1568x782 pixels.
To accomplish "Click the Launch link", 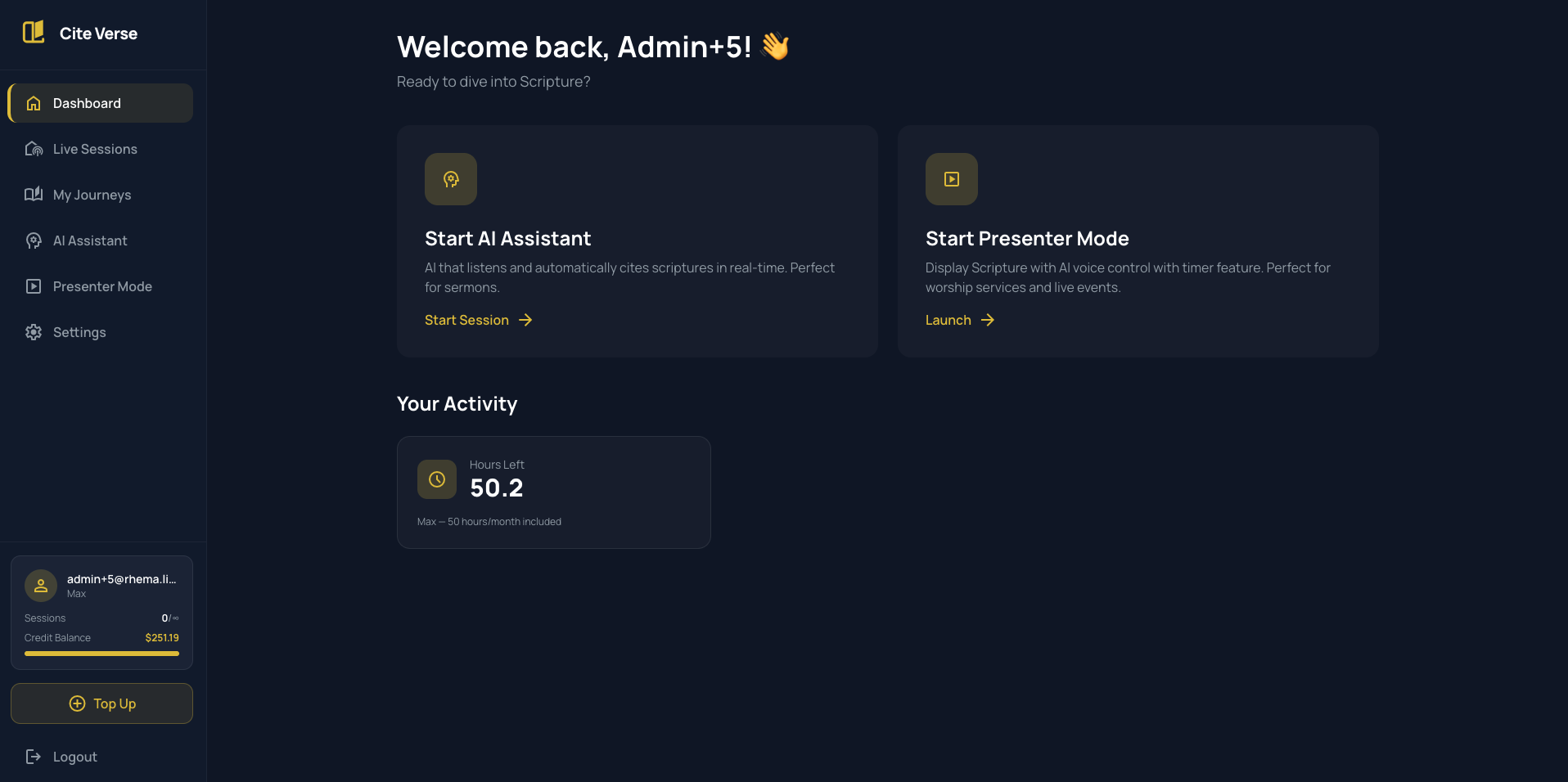I will pyautogui.click(x=948, y=320).
